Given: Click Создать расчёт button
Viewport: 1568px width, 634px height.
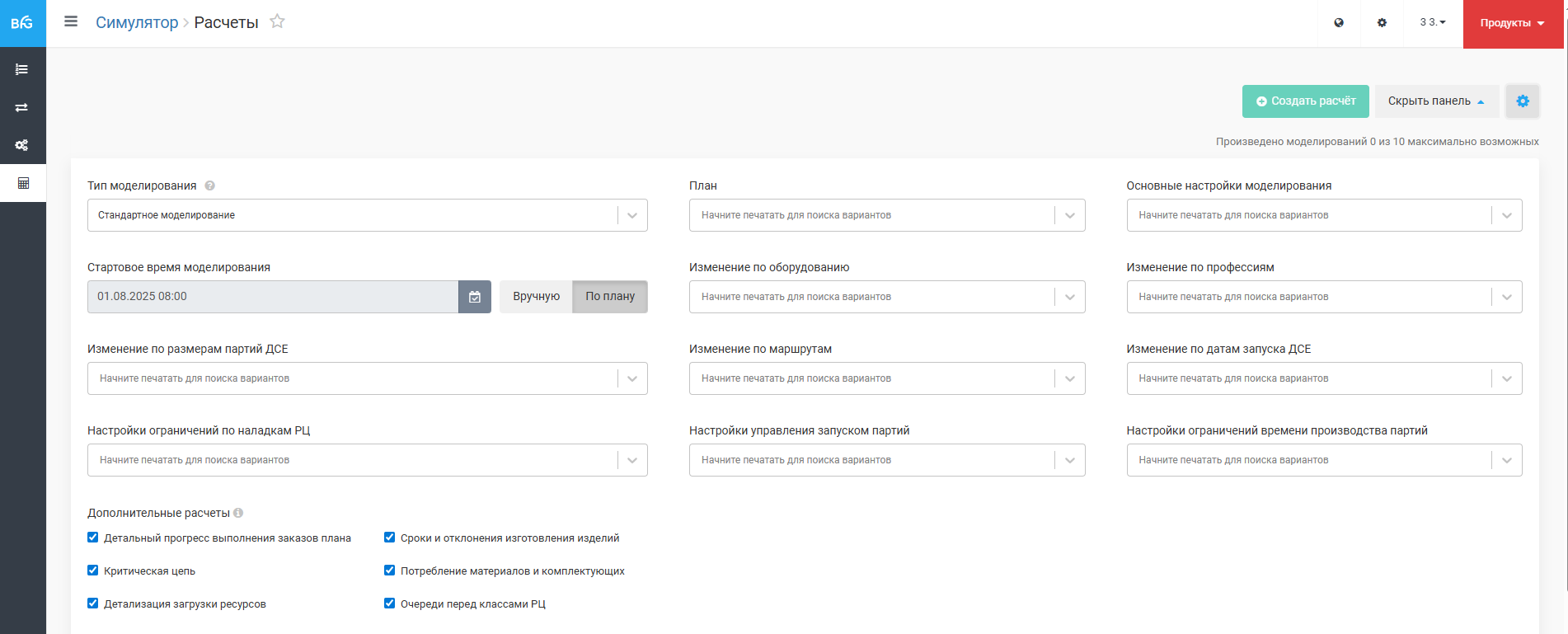Looking at the screenshot, I should click(x=1306, y=101).
